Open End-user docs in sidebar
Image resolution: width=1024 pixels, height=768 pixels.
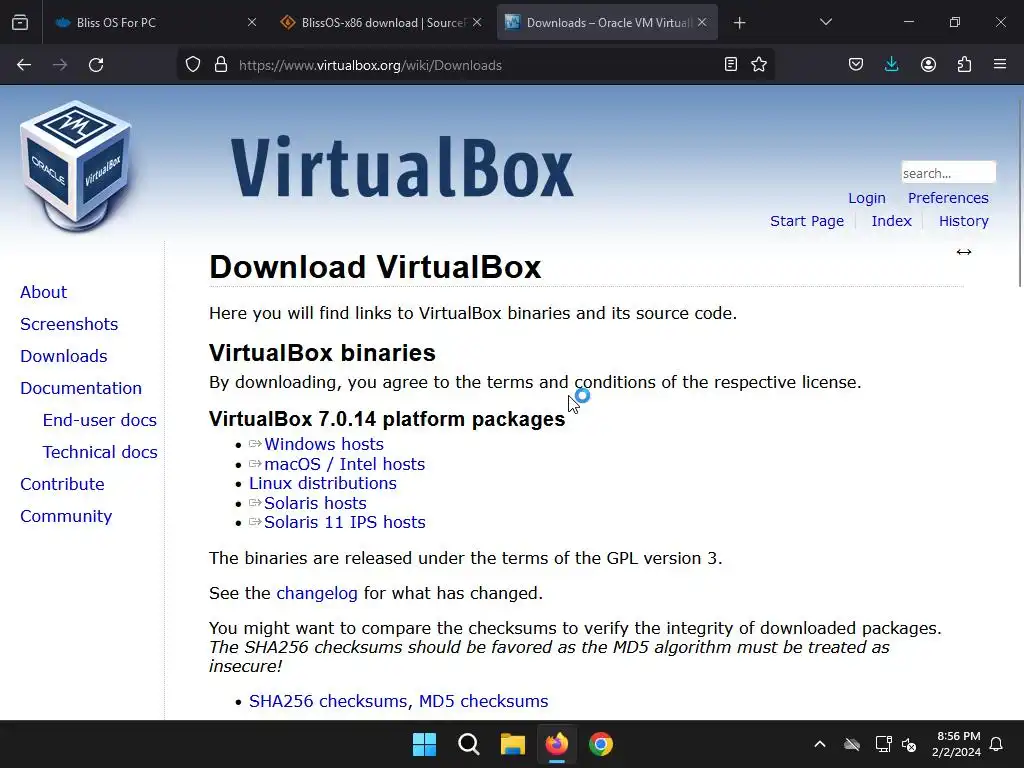coord(99,420)
